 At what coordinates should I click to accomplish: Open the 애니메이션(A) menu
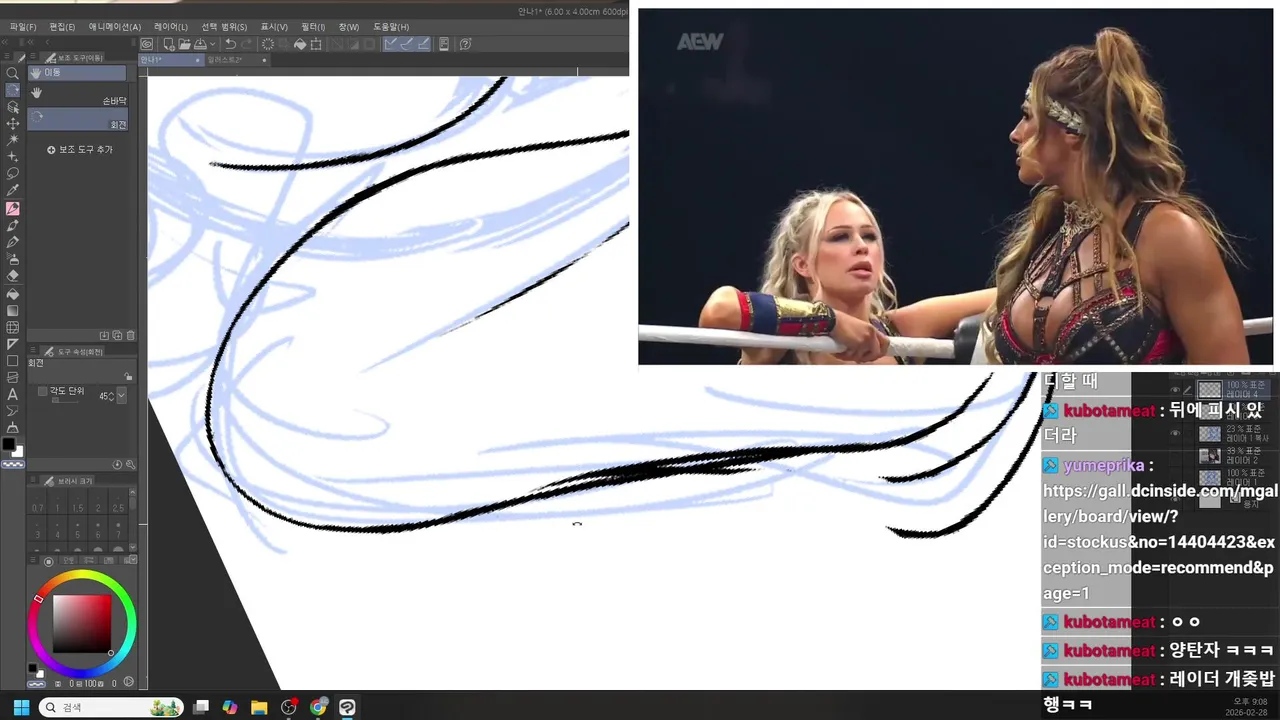115,27
